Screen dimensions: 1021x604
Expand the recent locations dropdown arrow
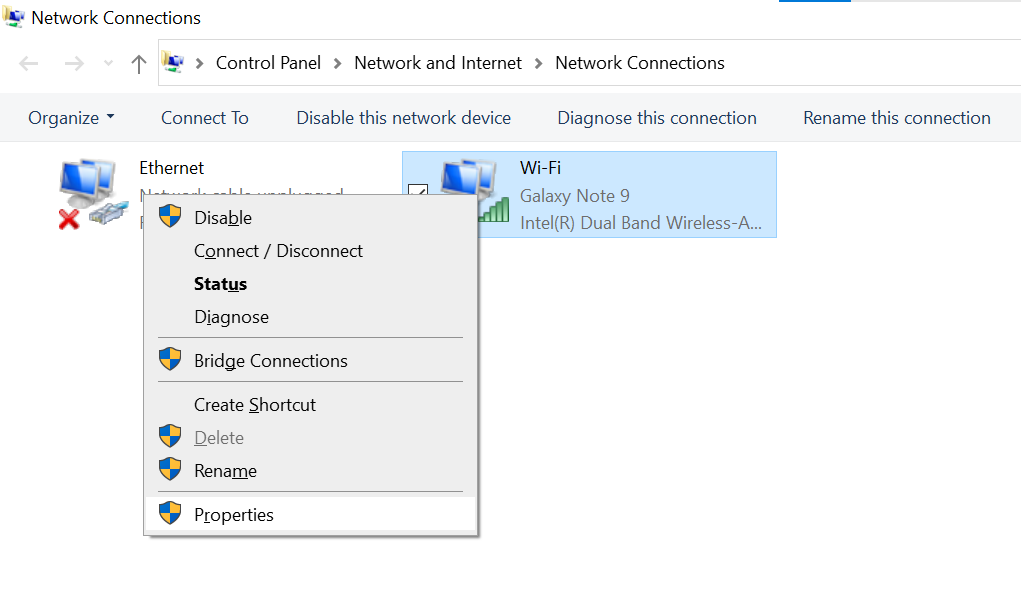(x=108, y=64)
